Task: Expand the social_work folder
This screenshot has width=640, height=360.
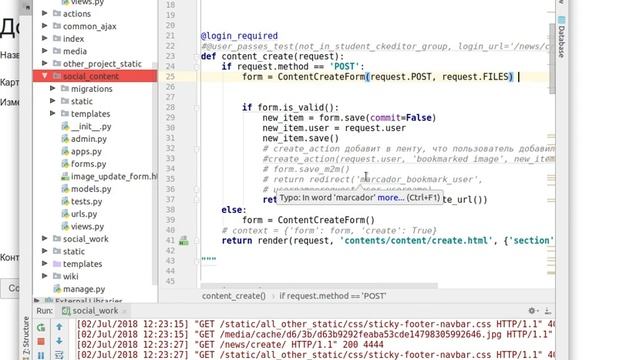Action: [x=44, y=238]
